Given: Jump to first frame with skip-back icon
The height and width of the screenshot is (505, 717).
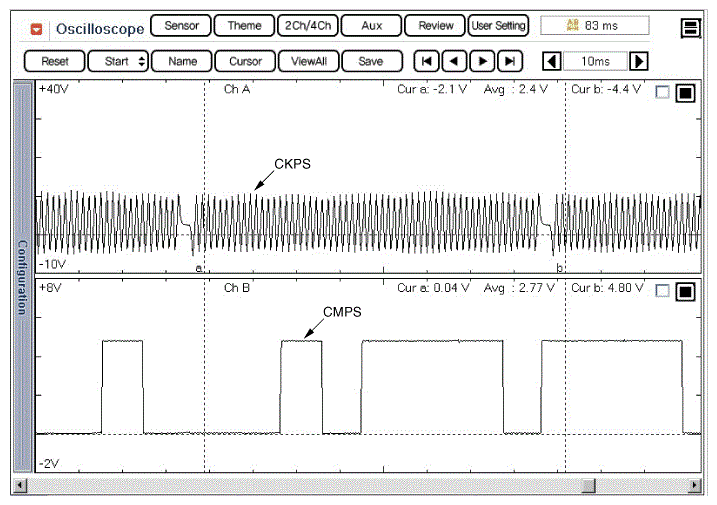Looking at the screenshot, I should tap(427, 61).
